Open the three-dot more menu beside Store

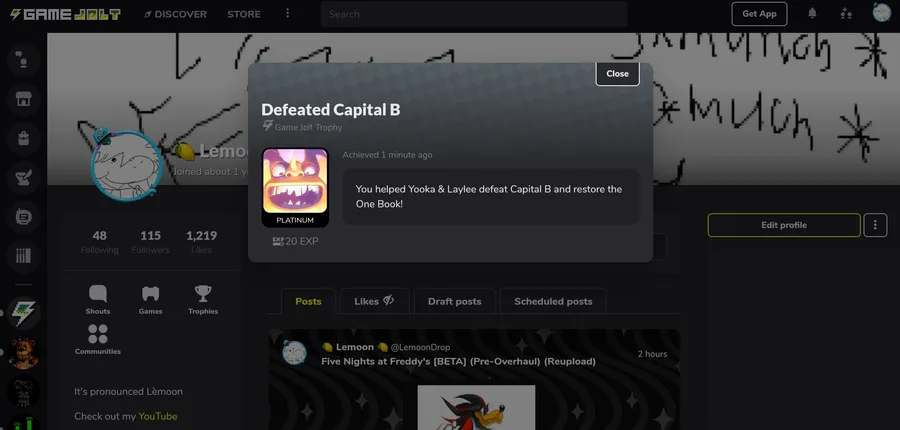(288, 14)
